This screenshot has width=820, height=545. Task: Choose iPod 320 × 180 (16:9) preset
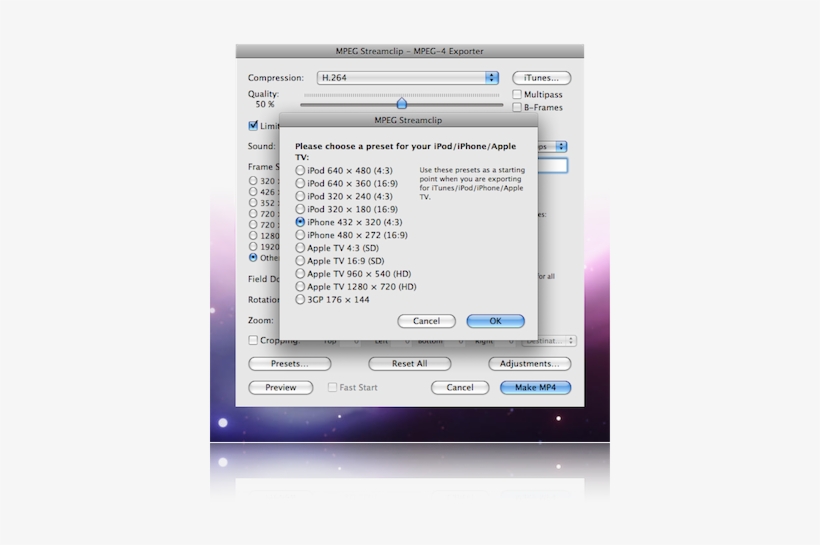(x=347, y=209)
